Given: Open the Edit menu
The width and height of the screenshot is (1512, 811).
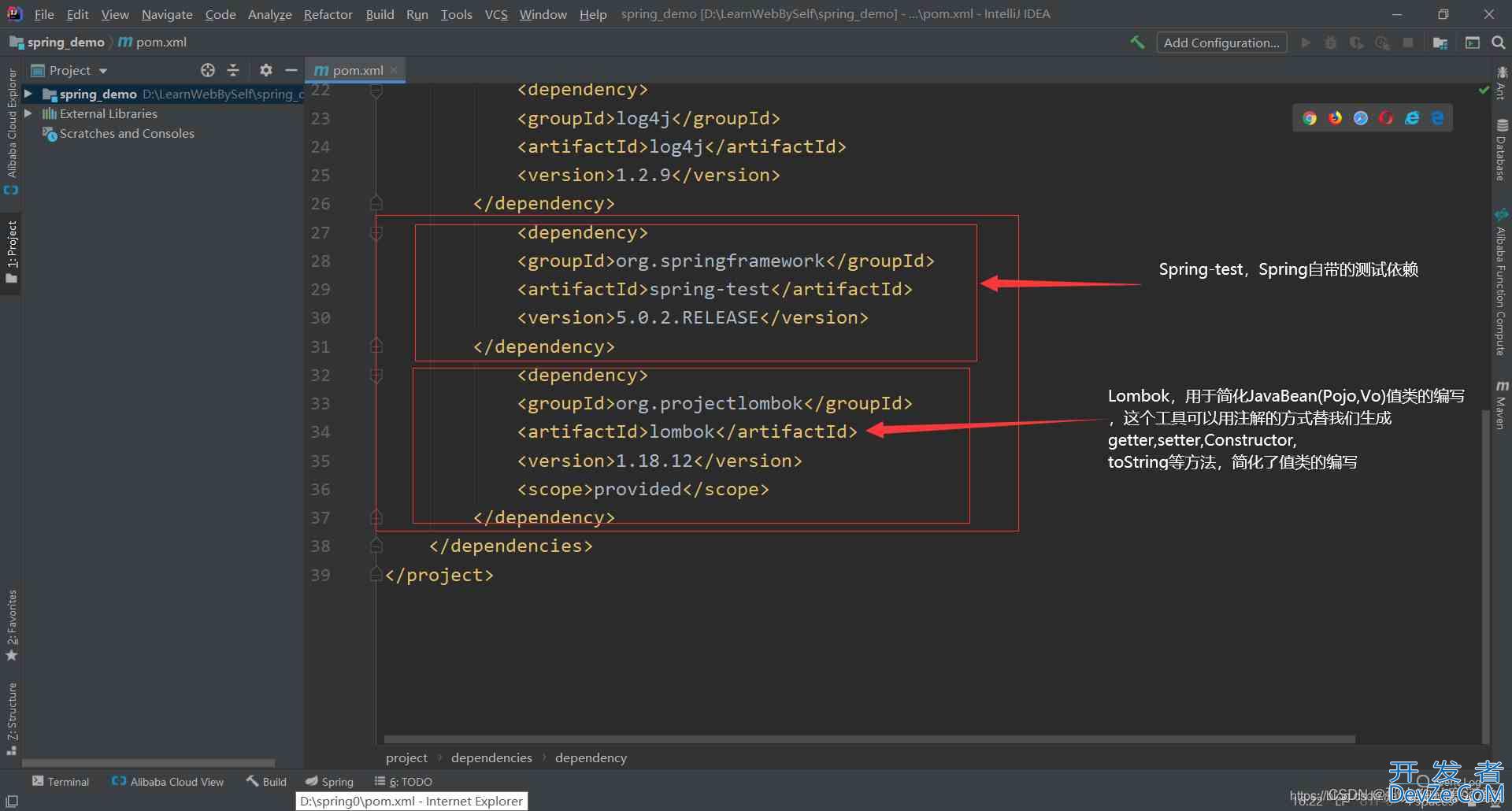Looking at the screenshot, I should pyautogui.click(x=77, y=14).
